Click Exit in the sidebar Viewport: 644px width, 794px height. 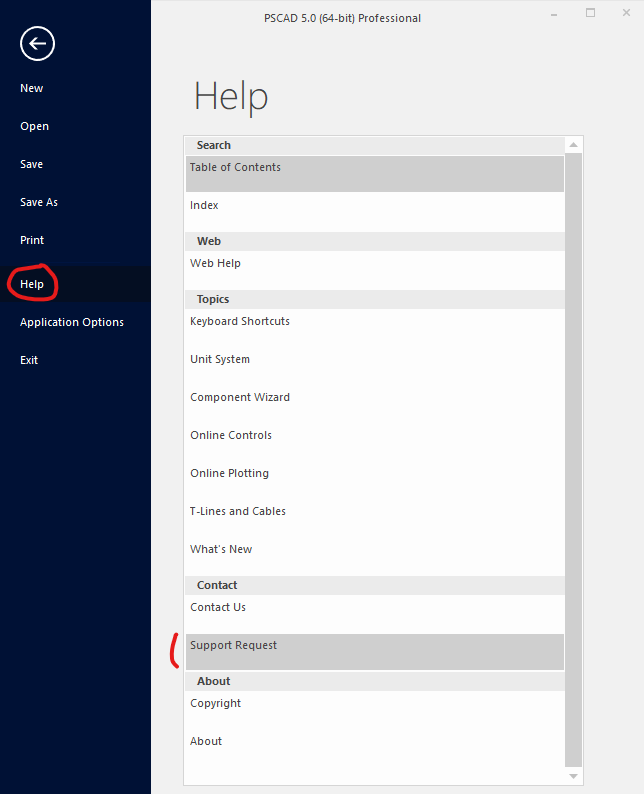(29, 360)
